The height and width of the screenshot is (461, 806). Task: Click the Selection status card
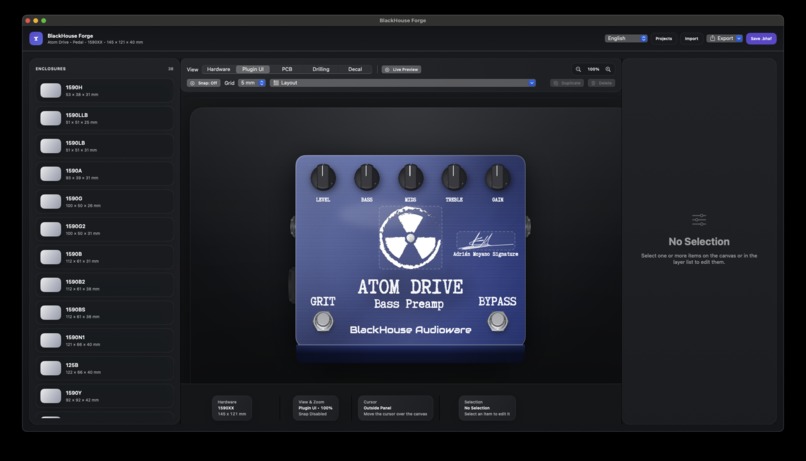click(487, 408)
